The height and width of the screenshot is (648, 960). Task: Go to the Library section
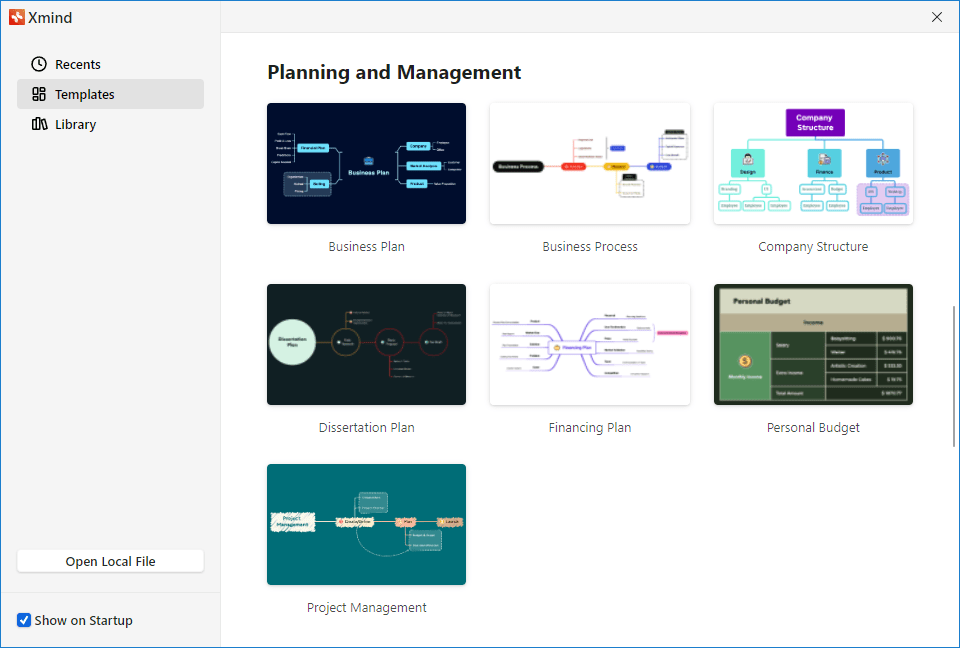click(110, 124)
